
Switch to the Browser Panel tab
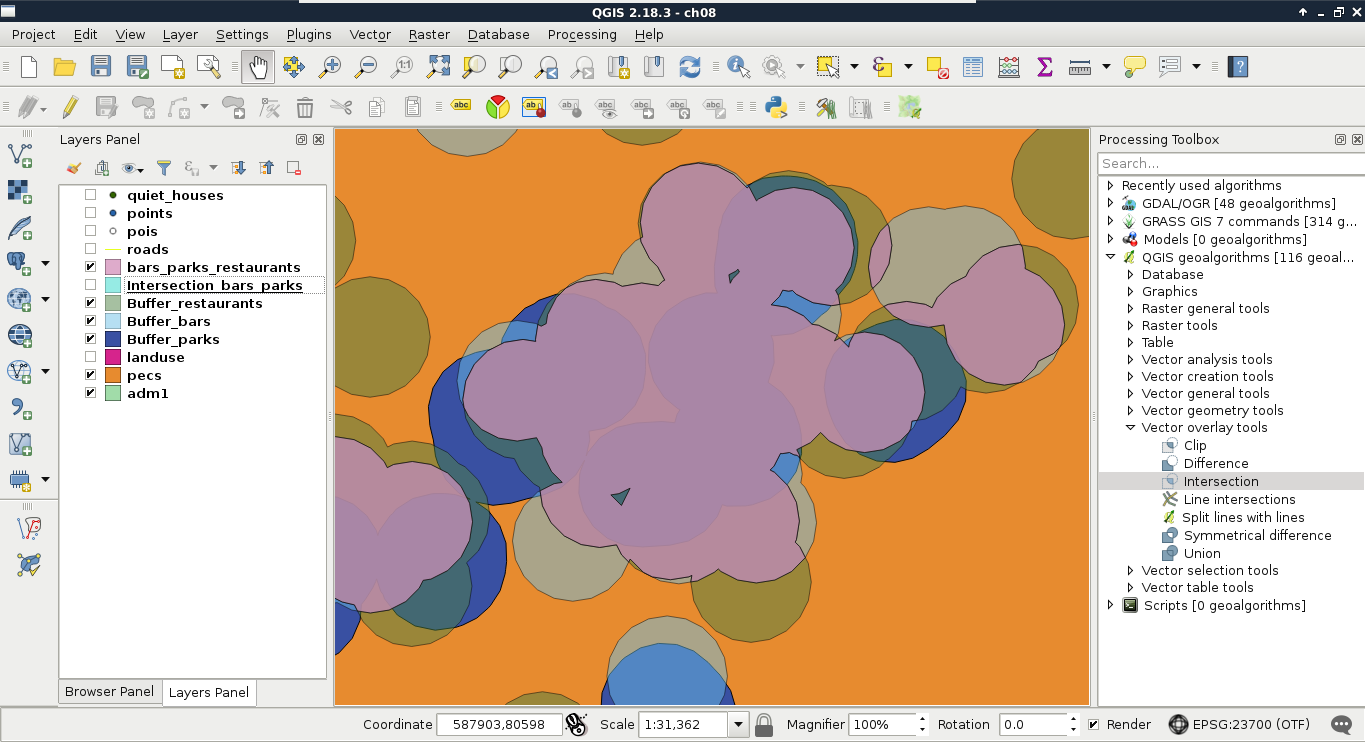[109, 691]
